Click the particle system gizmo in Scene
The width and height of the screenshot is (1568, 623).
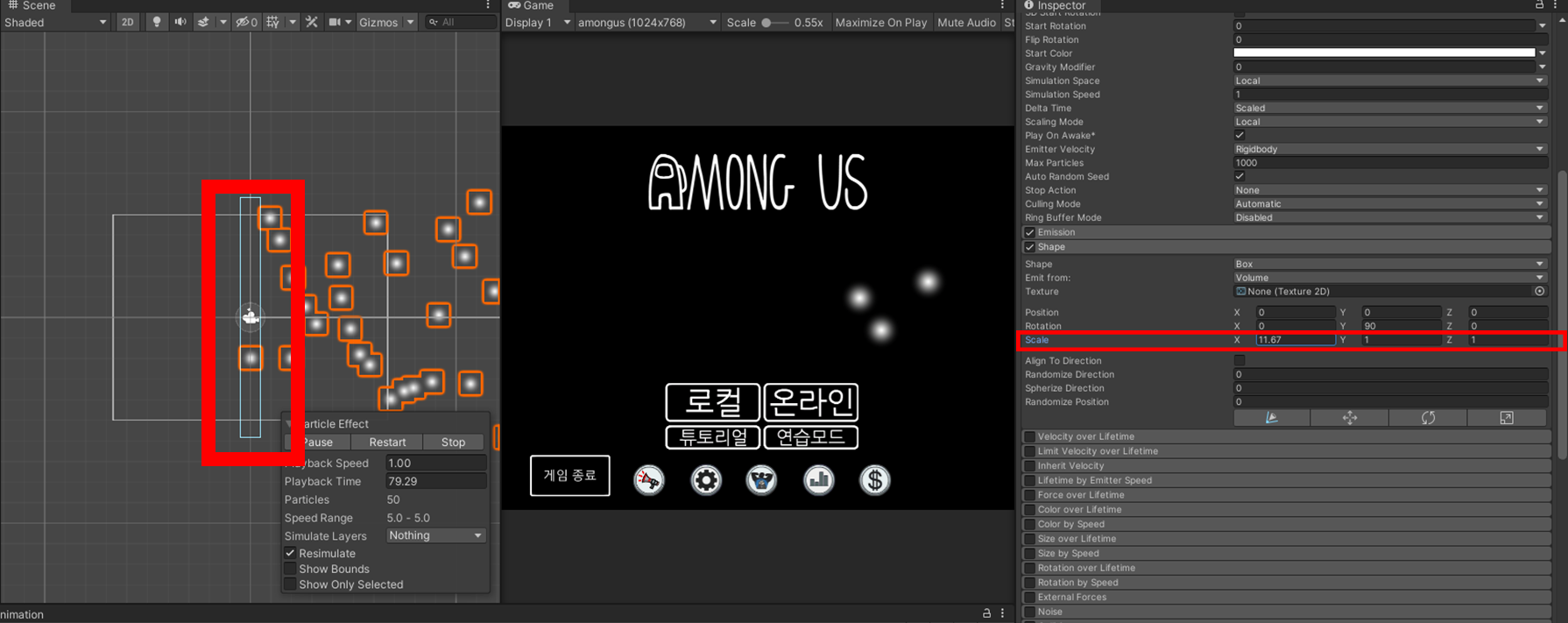click(251, 316)
